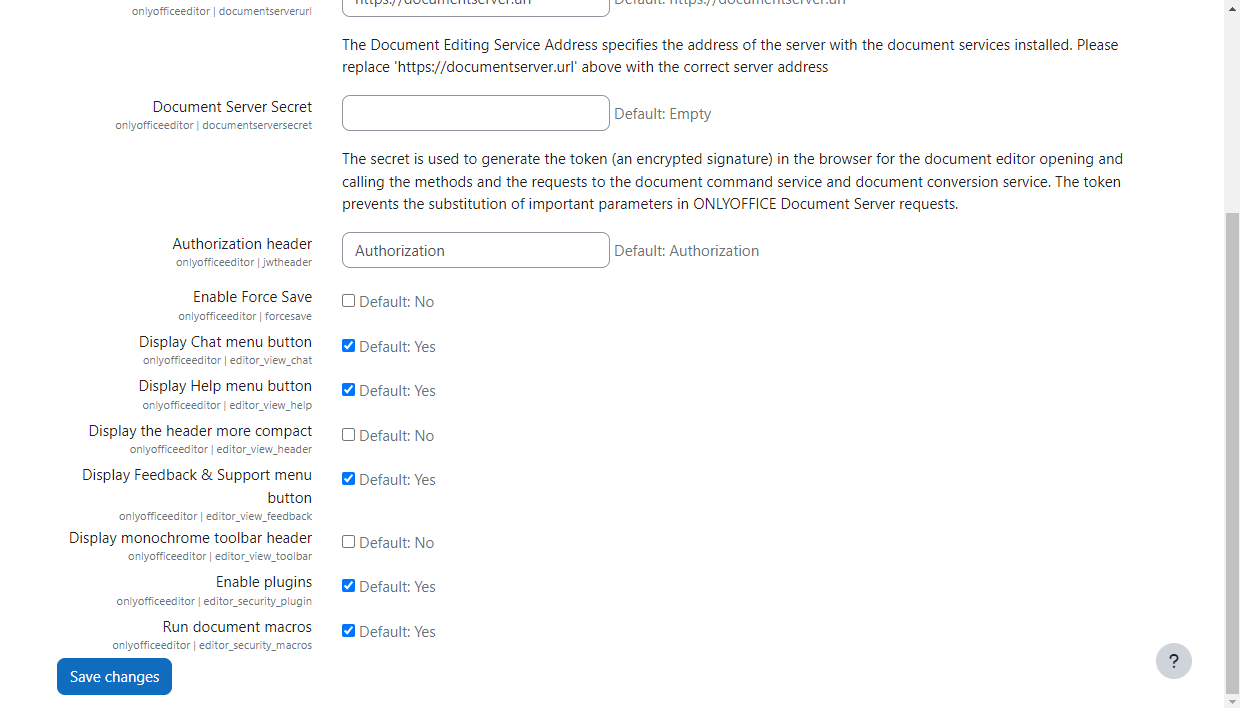Uncheck "Run document macros"
This screenshot has width=1240, height=708.
[x=348, y=630]
